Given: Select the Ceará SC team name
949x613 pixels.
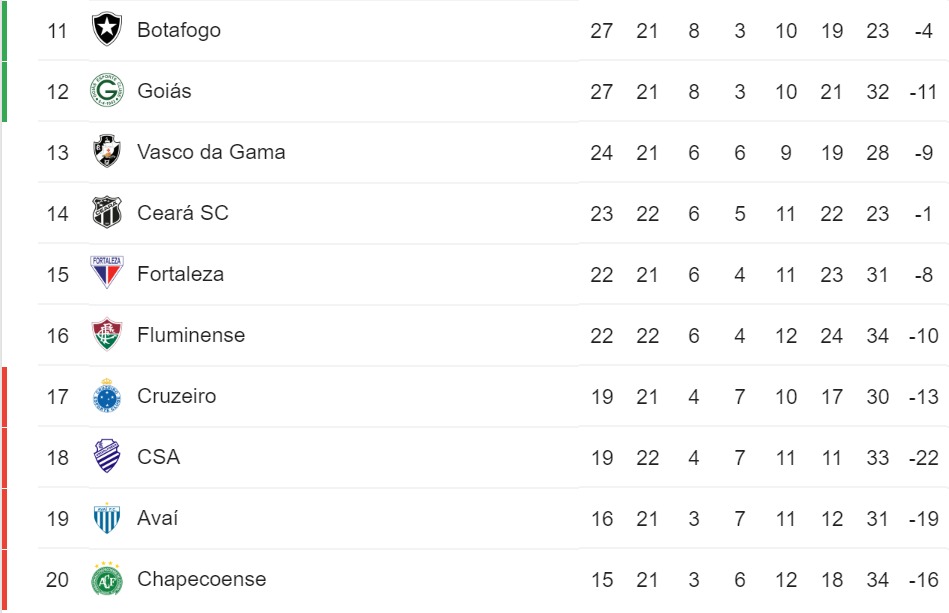Looking at the screenshot, I should tap(183, 213).
